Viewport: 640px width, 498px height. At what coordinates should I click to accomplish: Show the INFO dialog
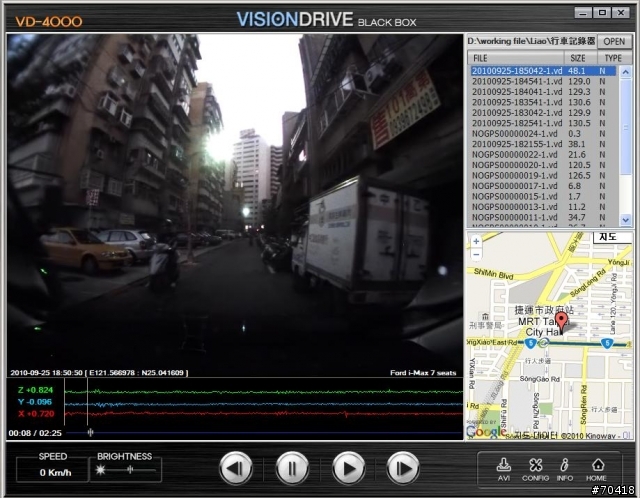565,469
